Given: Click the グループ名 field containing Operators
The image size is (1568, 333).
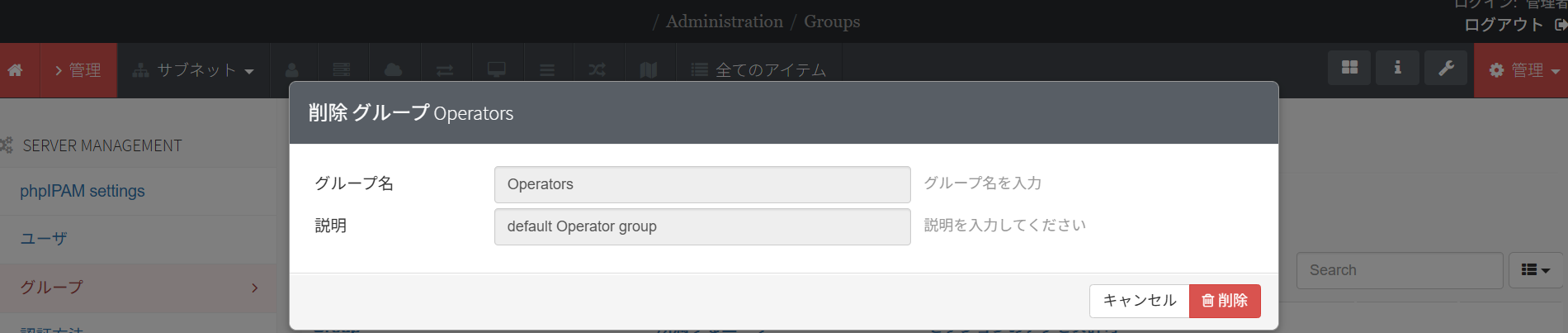Looking at the screenshot, I should click(702, 184).
